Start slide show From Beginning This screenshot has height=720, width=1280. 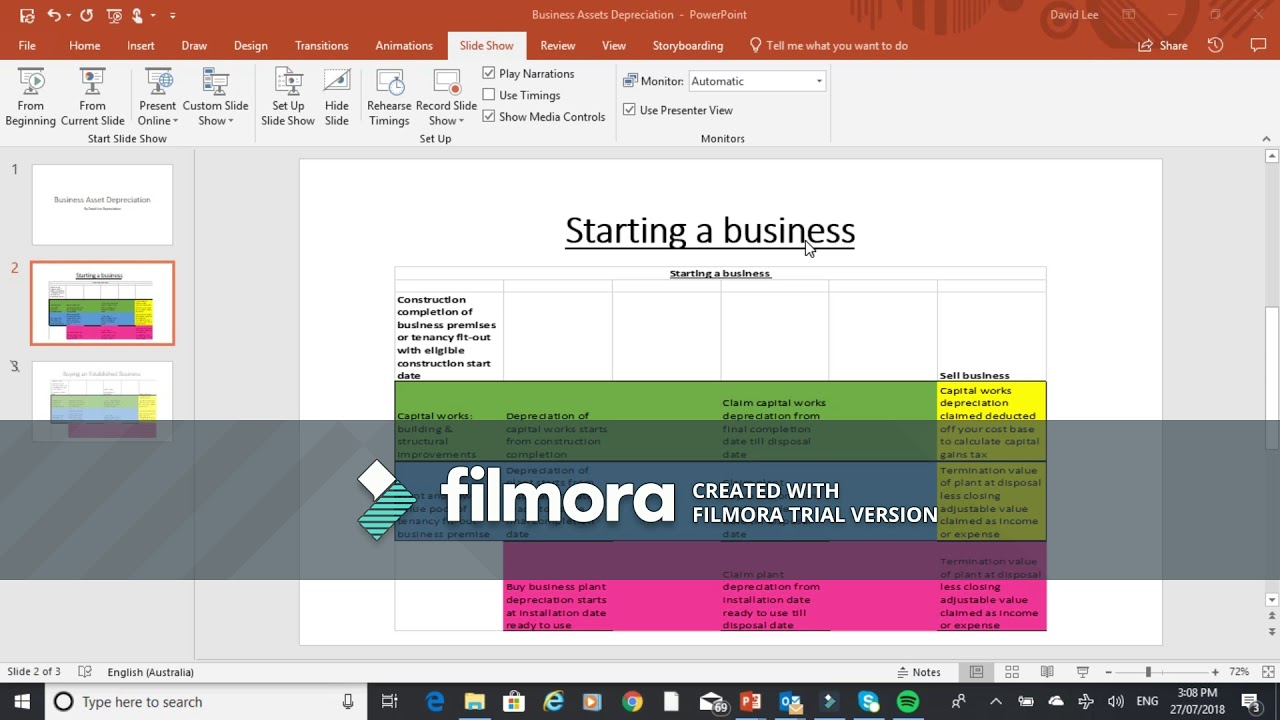(30, 97)
